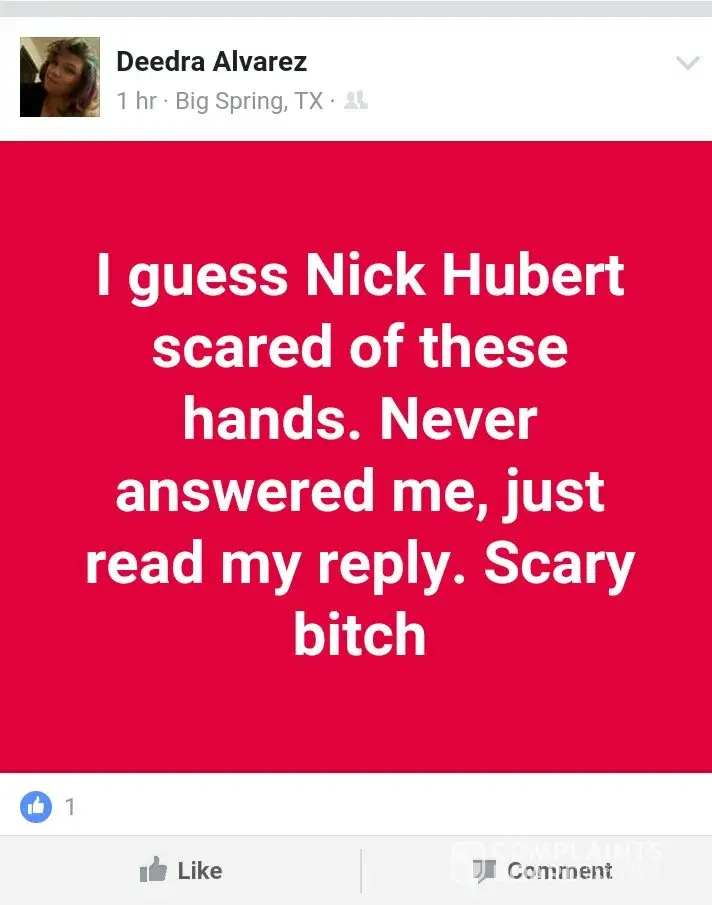
Task: View the reaction count of 1
Action: 70,806
